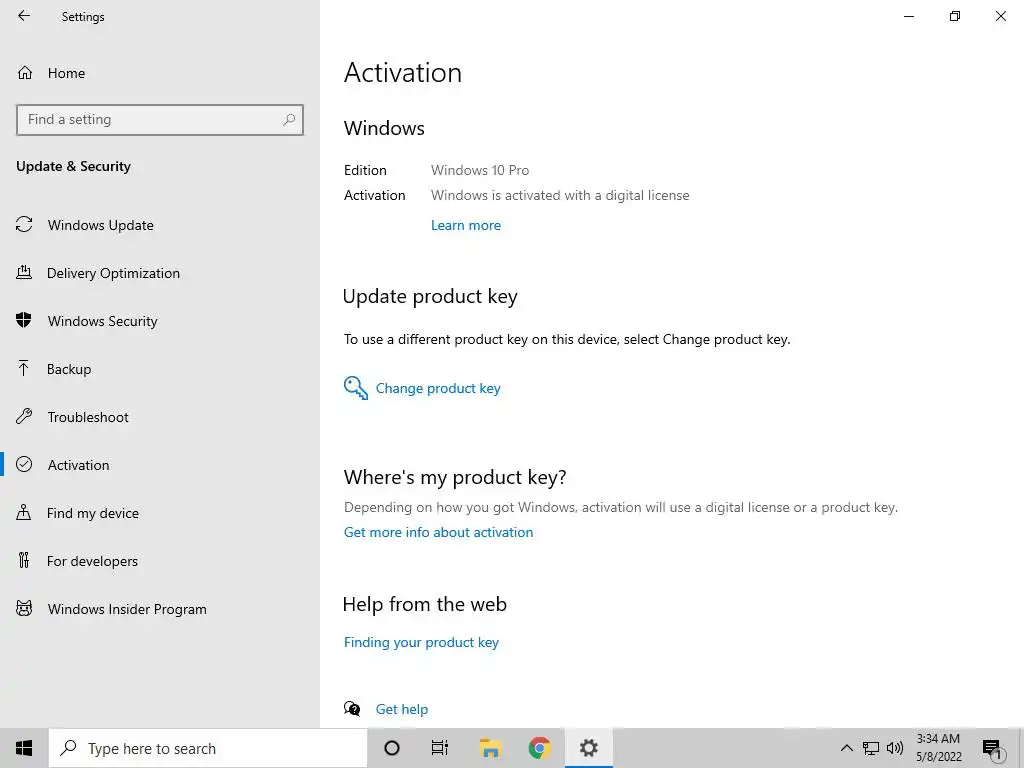Open Cortana circle on the taskbar
Screen dimensions: 1024x768
(392, 748)
